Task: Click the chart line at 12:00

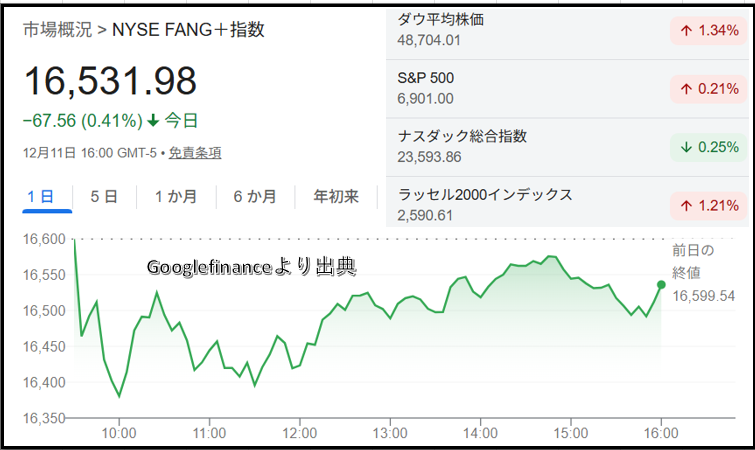Action: pyautogui.click(x=301, y=365)
